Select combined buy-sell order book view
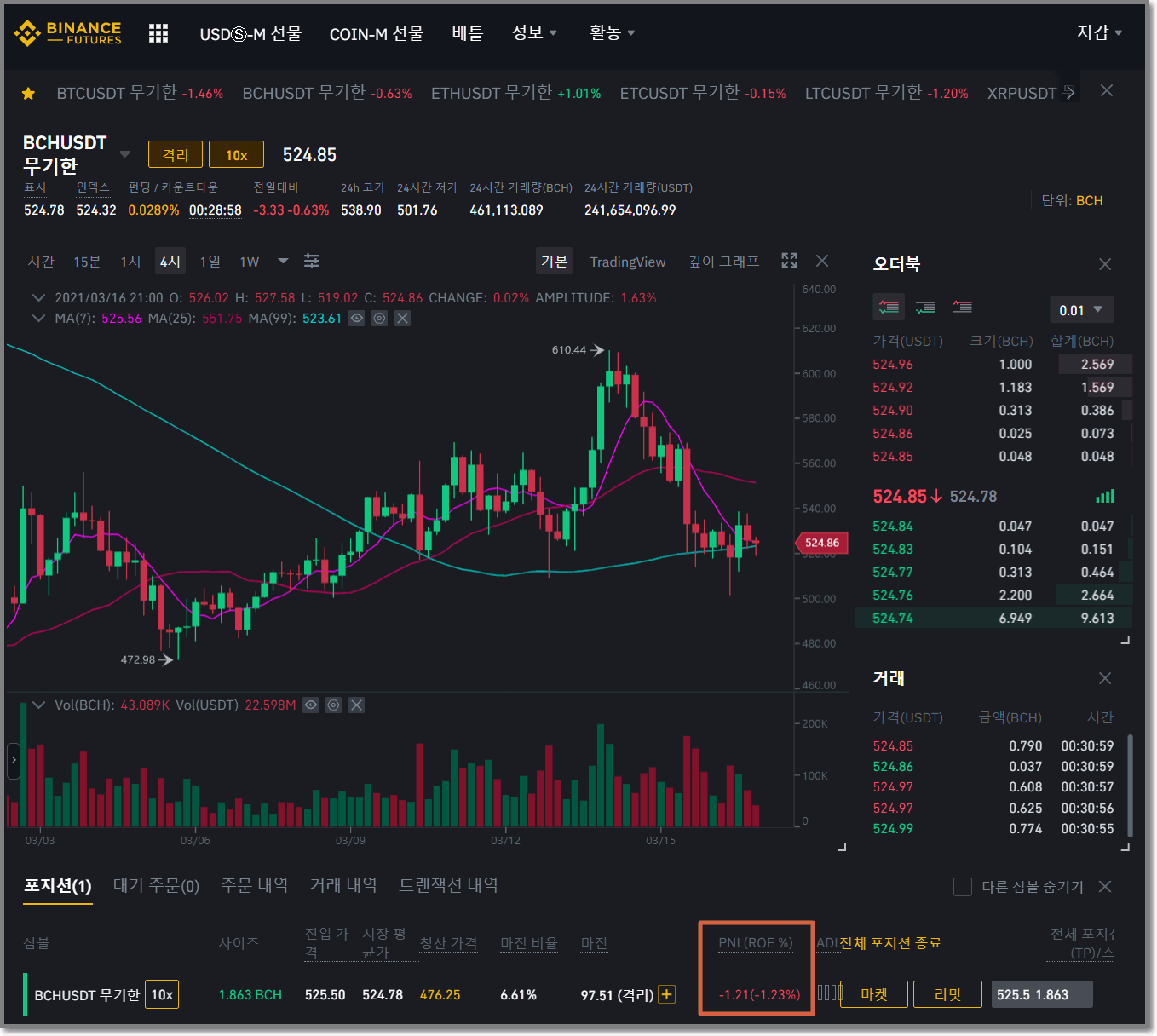Image resolution: width=1157 pixels, height=1036 pixels. click(889, 307)
